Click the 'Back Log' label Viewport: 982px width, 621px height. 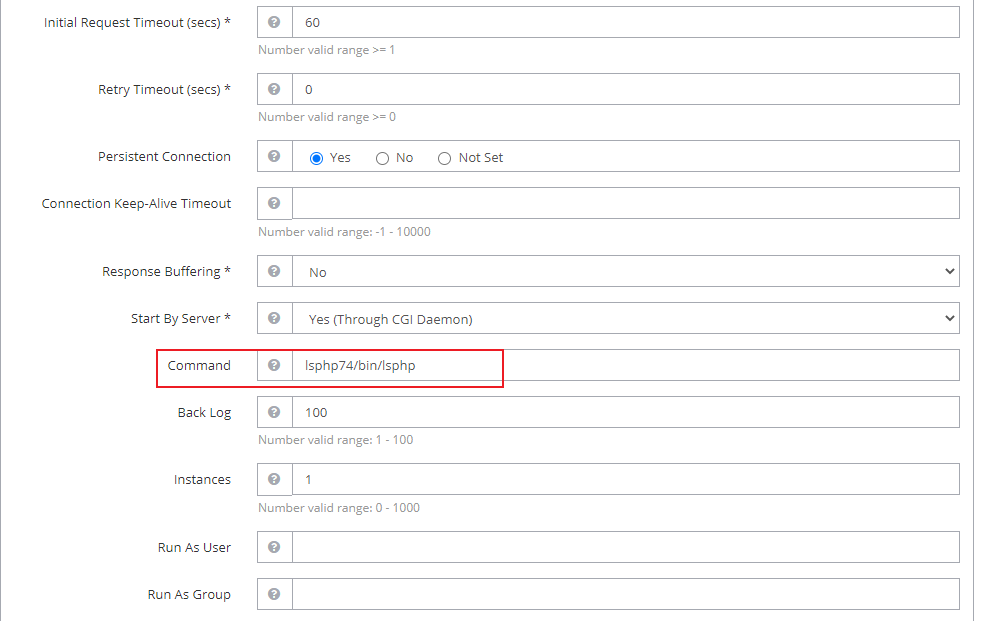pyautogui.click(x=204, y=413)
